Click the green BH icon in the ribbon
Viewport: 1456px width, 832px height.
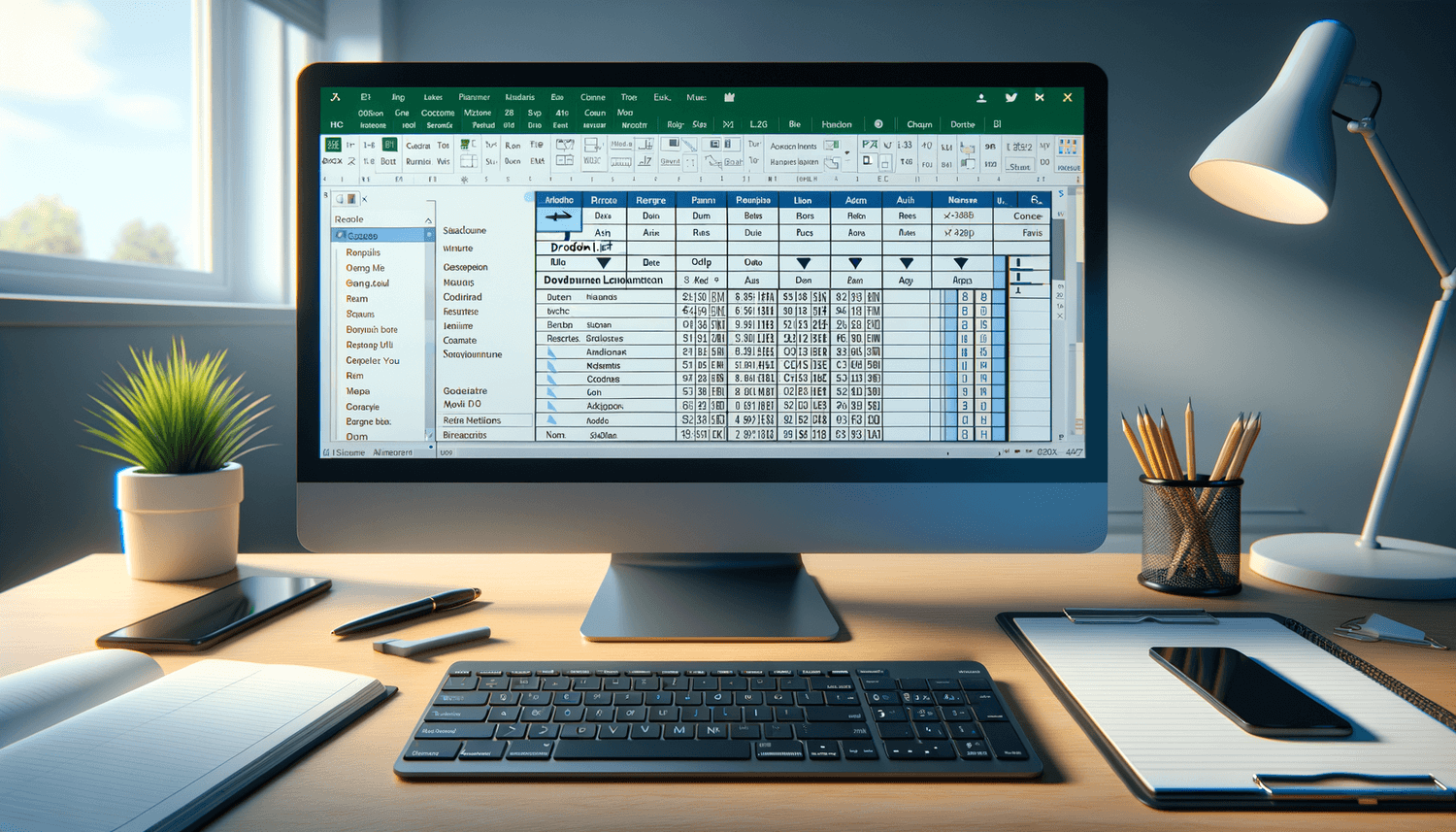point(389,145)
